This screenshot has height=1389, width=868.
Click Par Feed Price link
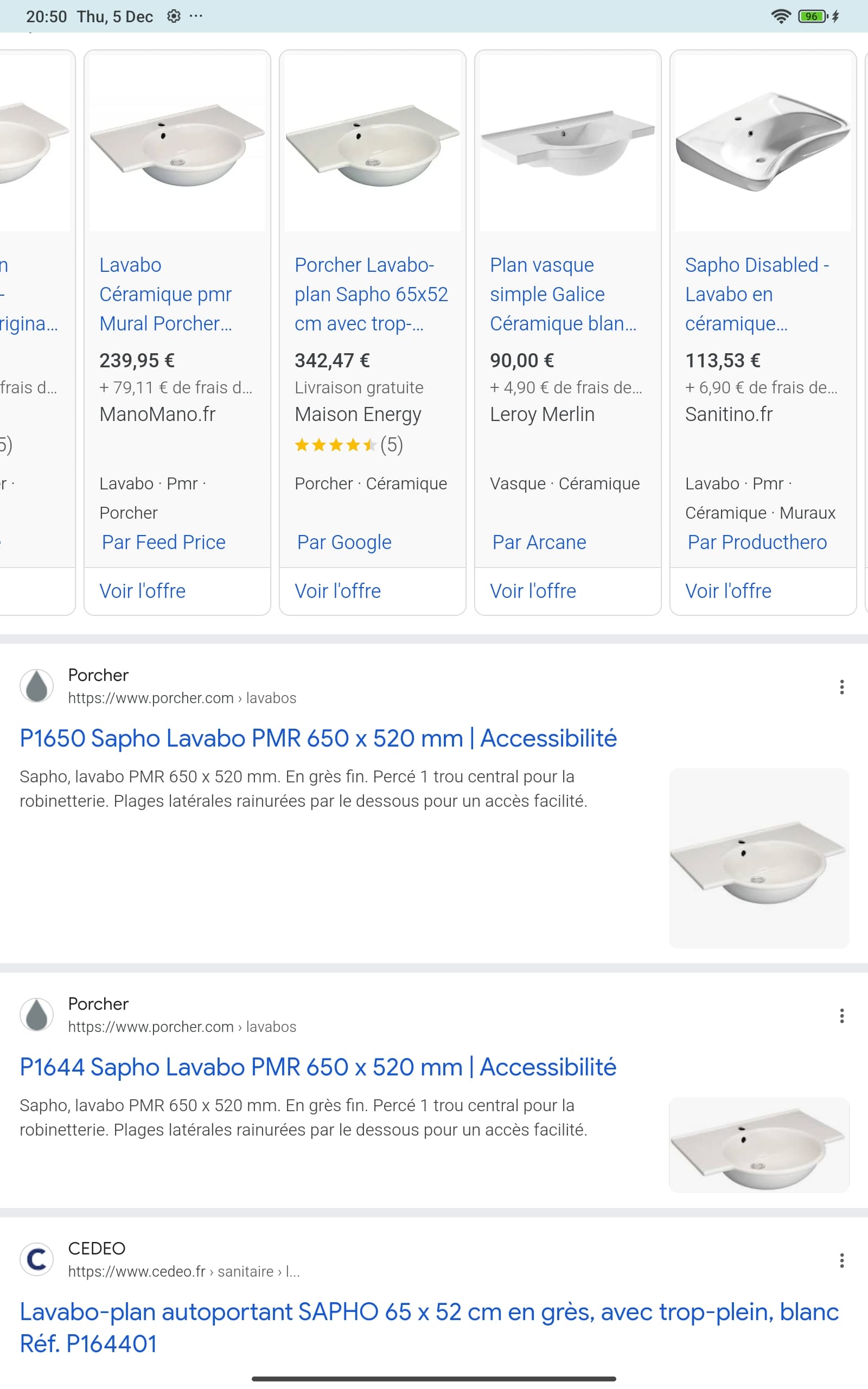(x=164, y=542)
